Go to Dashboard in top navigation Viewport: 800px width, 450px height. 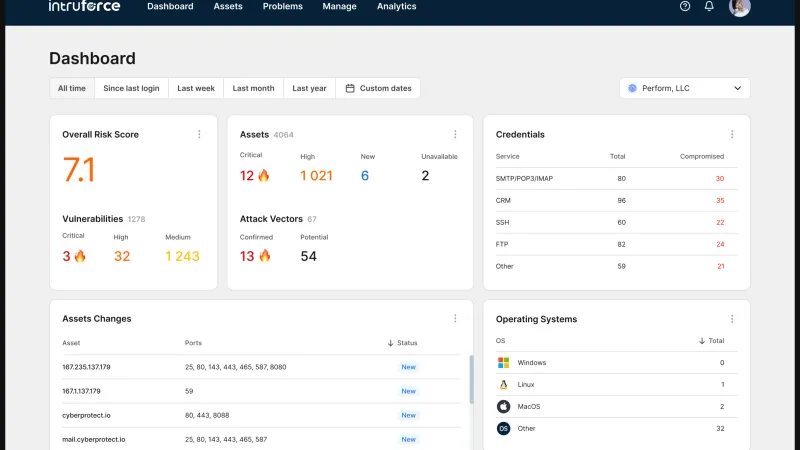170,6
